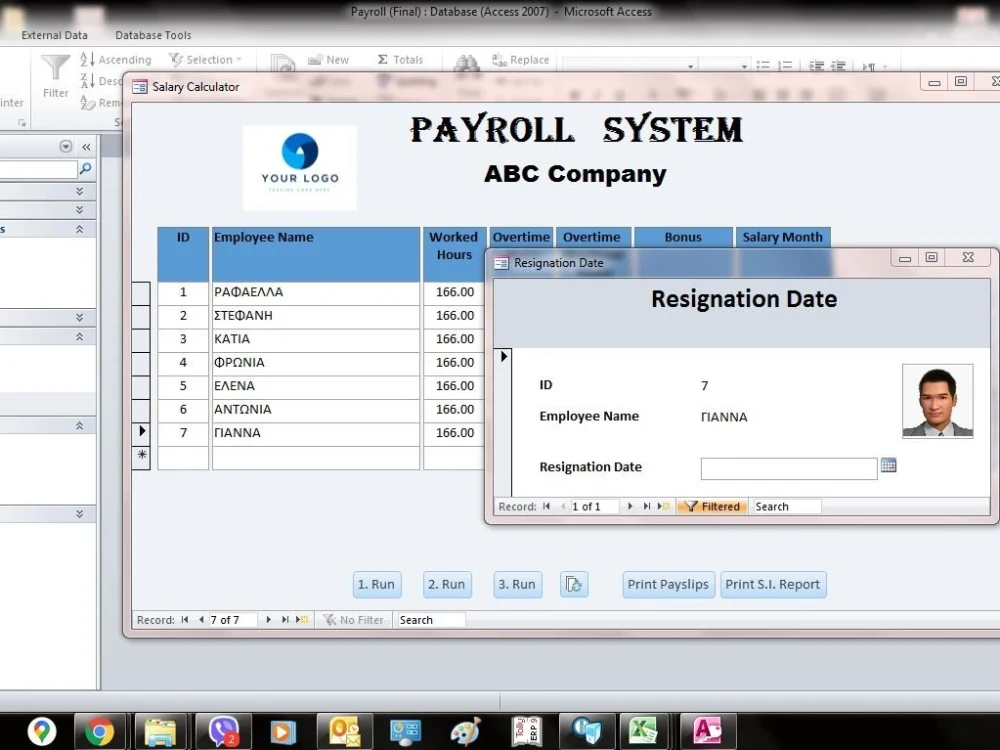Click the name cell ΦΡΩΝΙΑ
Screen dimensions: 1000x750
point(316,364)
